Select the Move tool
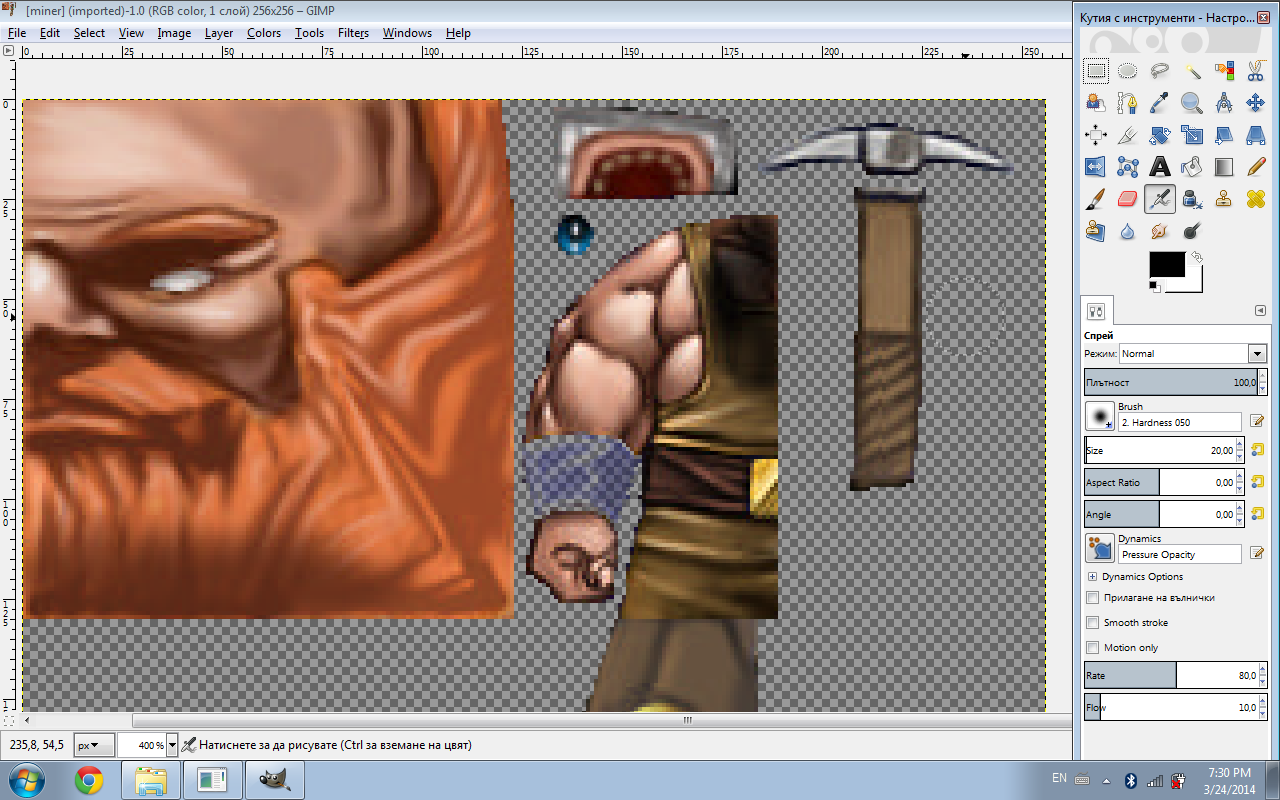Viewport: 1280px width, 800px height. click(1256, 103)
